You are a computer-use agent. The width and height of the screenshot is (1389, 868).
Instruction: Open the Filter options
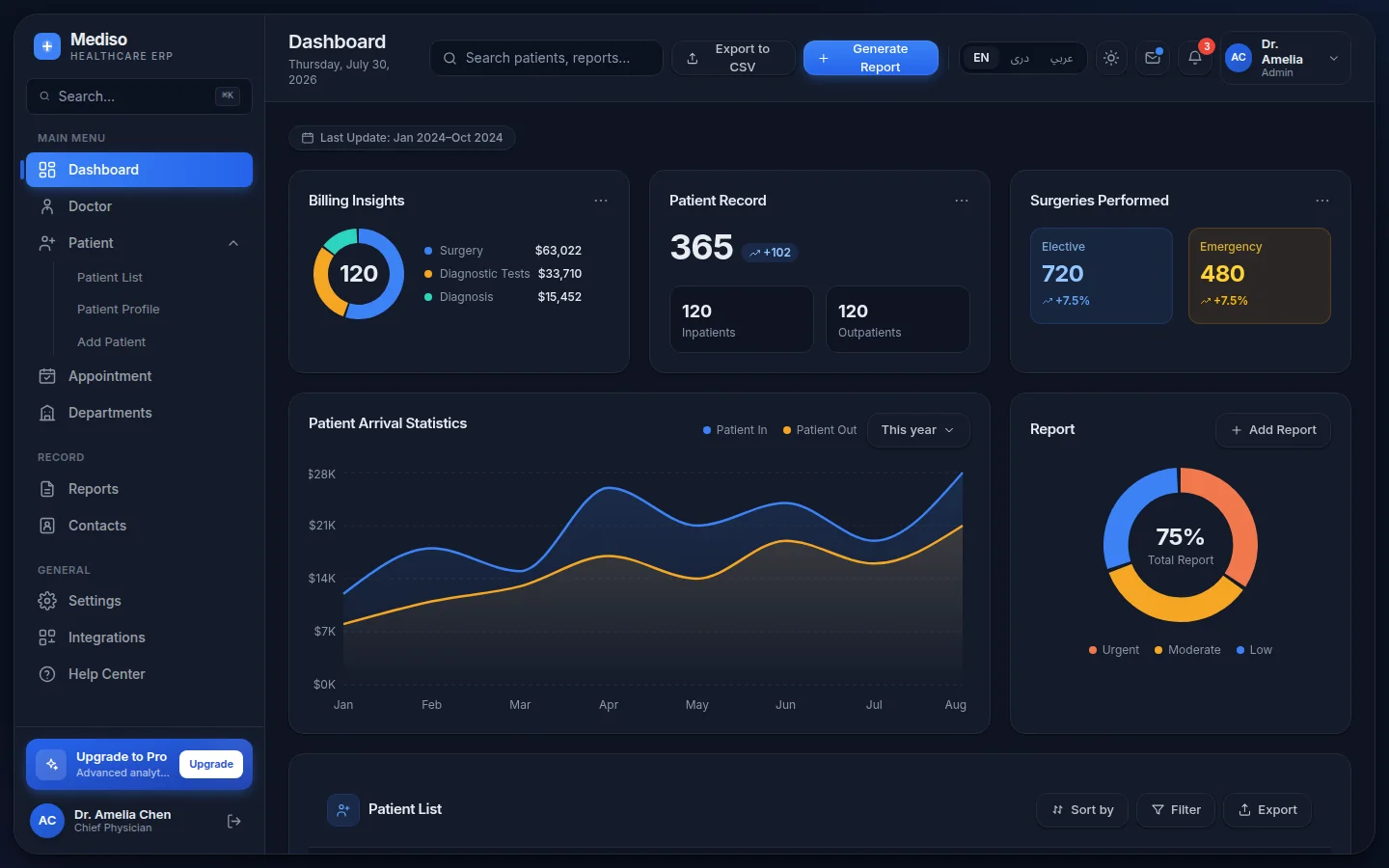[x=1177, y=810]
